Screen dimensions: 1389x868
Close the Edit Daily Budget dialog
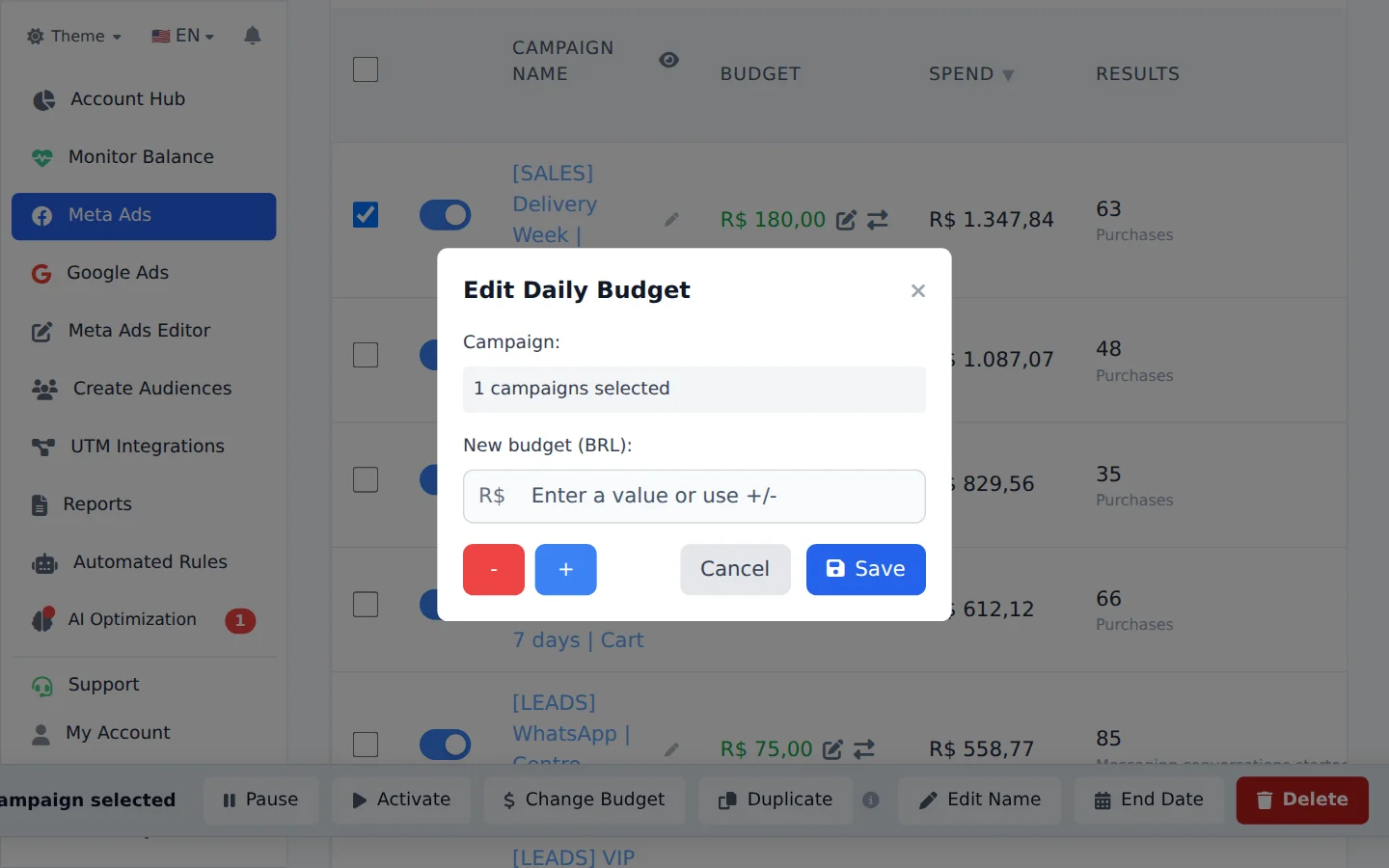tap(918, 290)
